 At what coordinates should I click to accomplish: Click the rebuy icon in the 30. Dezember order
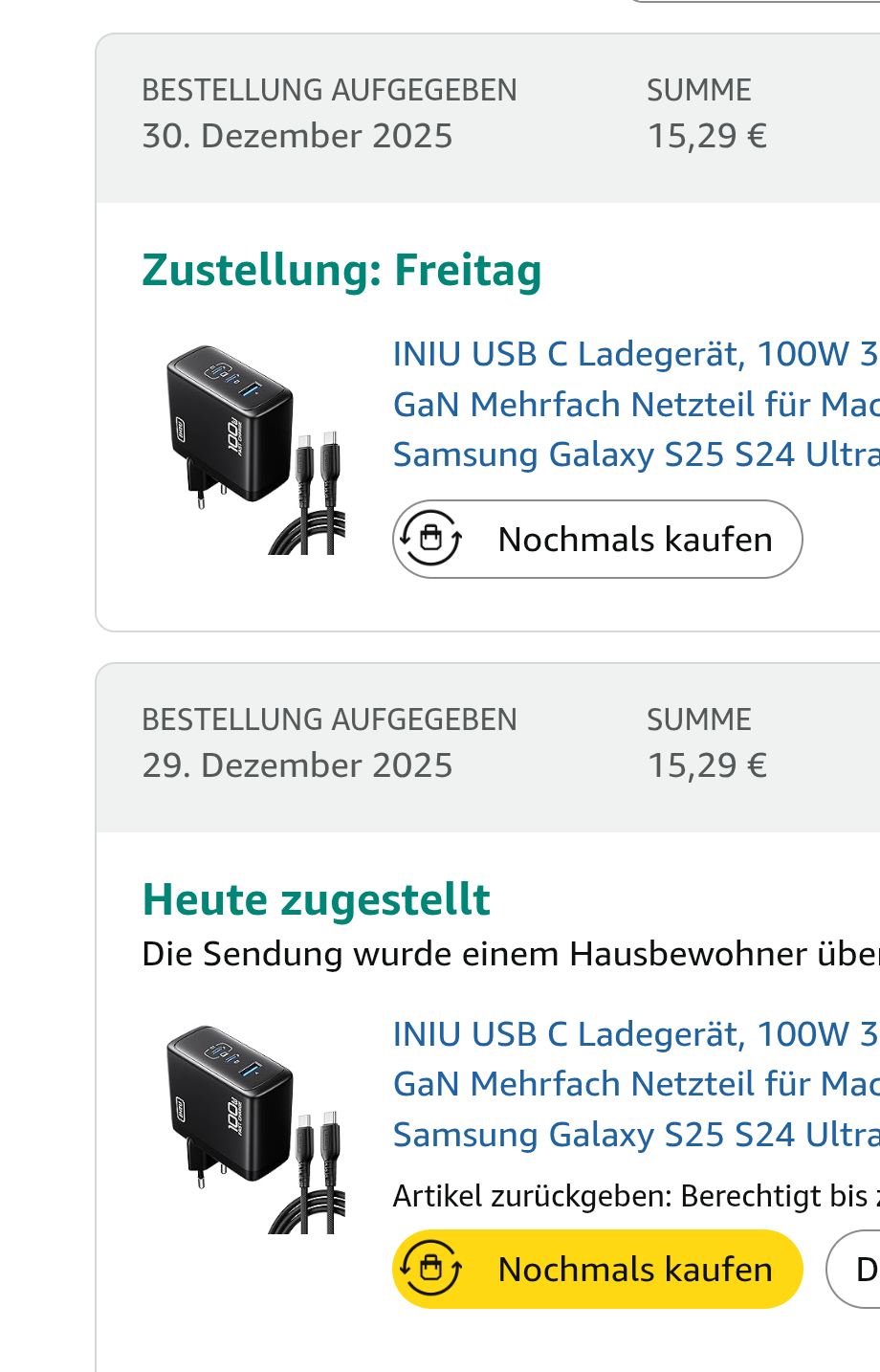coord(431,539)
